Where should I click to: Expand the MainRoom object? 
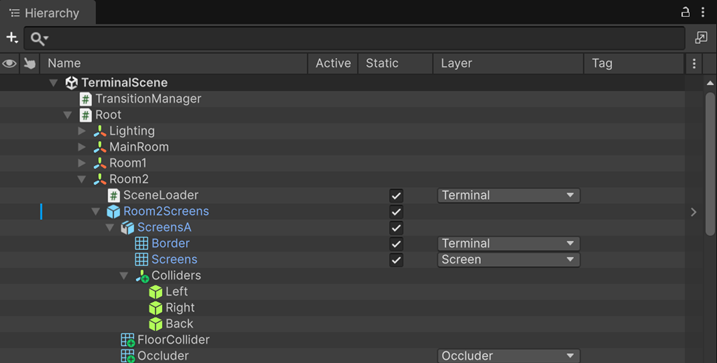[x=82, y=147]
